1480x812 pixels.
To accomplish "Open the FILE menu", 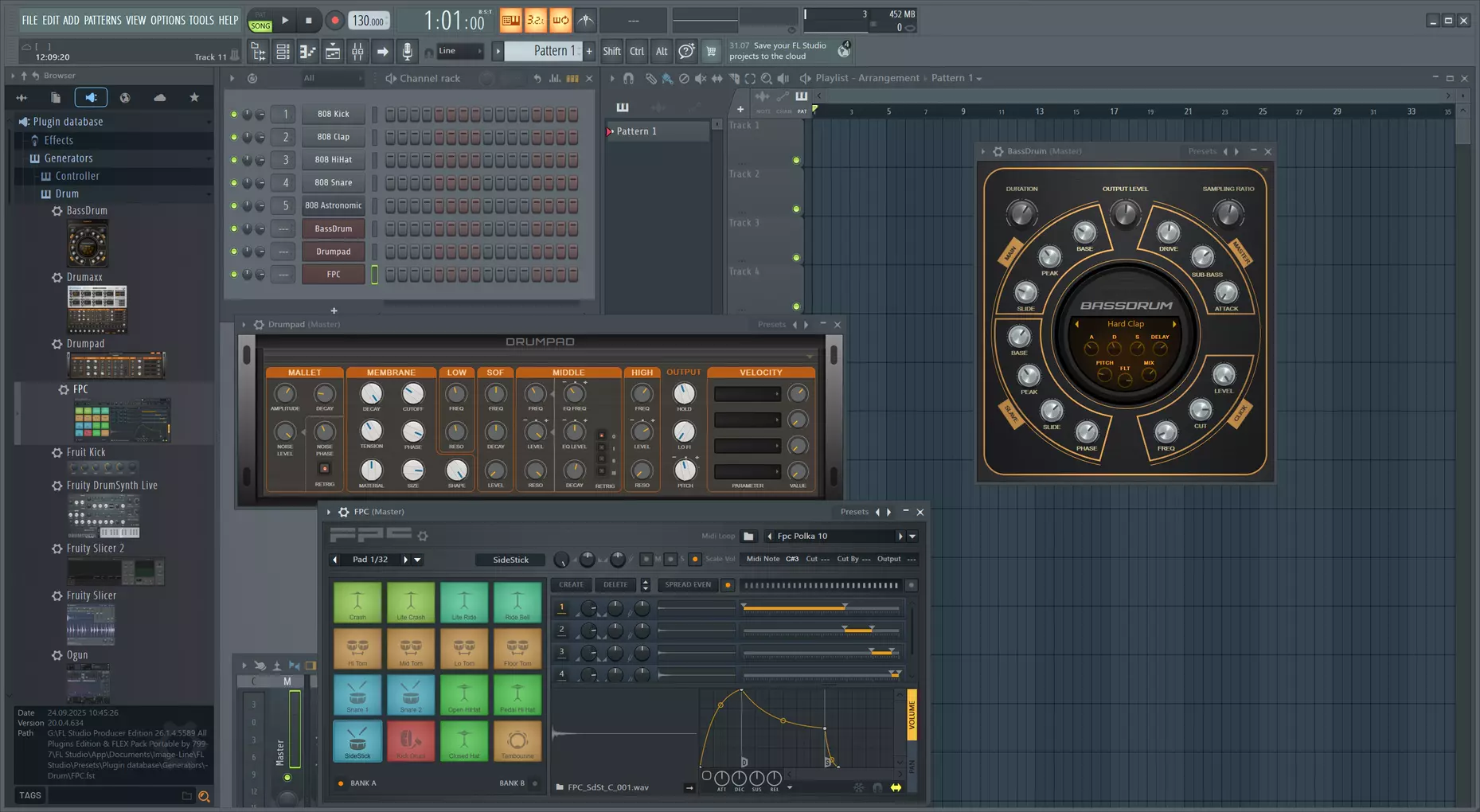I will (29, 20).
